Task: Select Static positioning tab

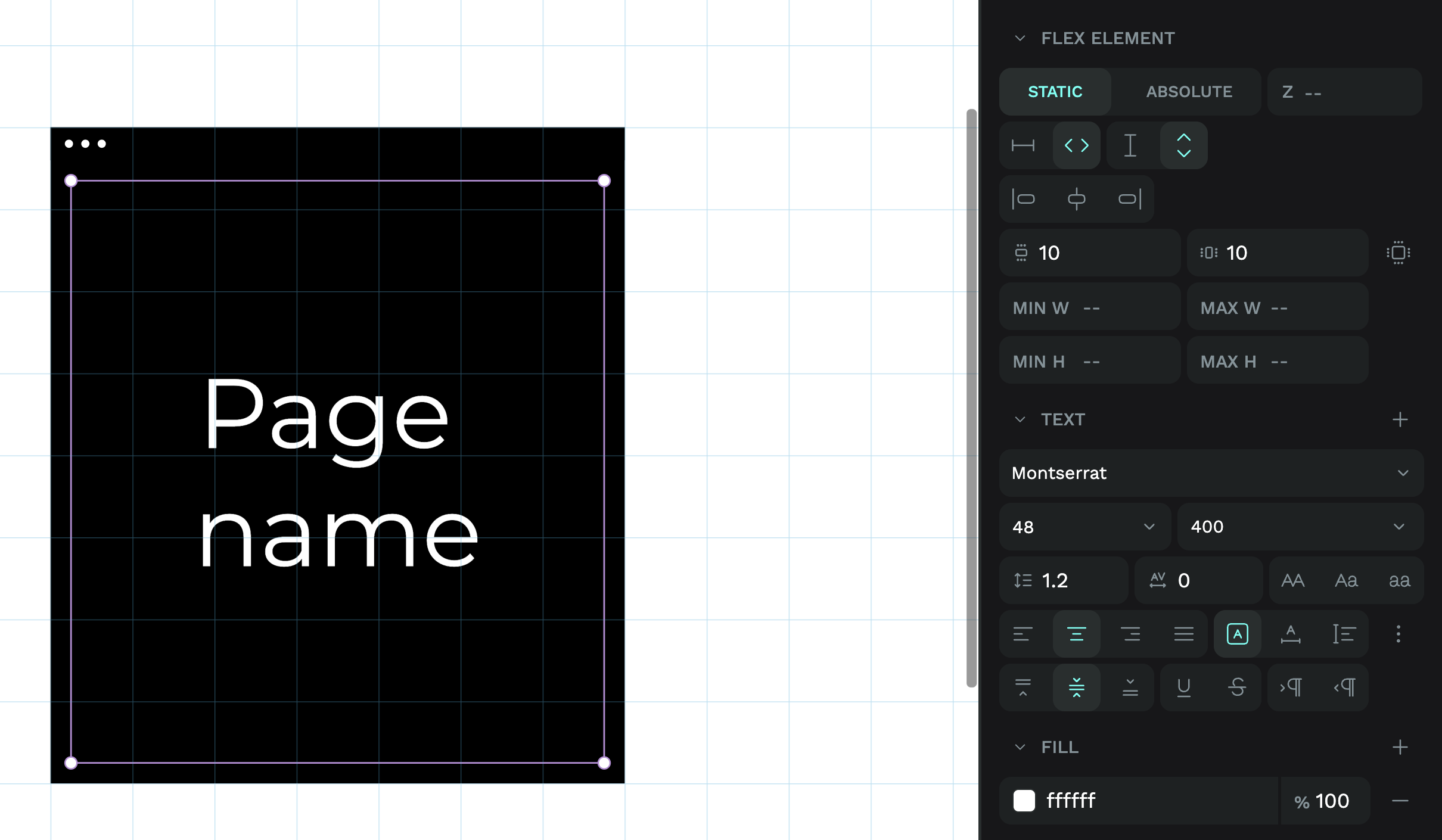Action: point(1055,92)
